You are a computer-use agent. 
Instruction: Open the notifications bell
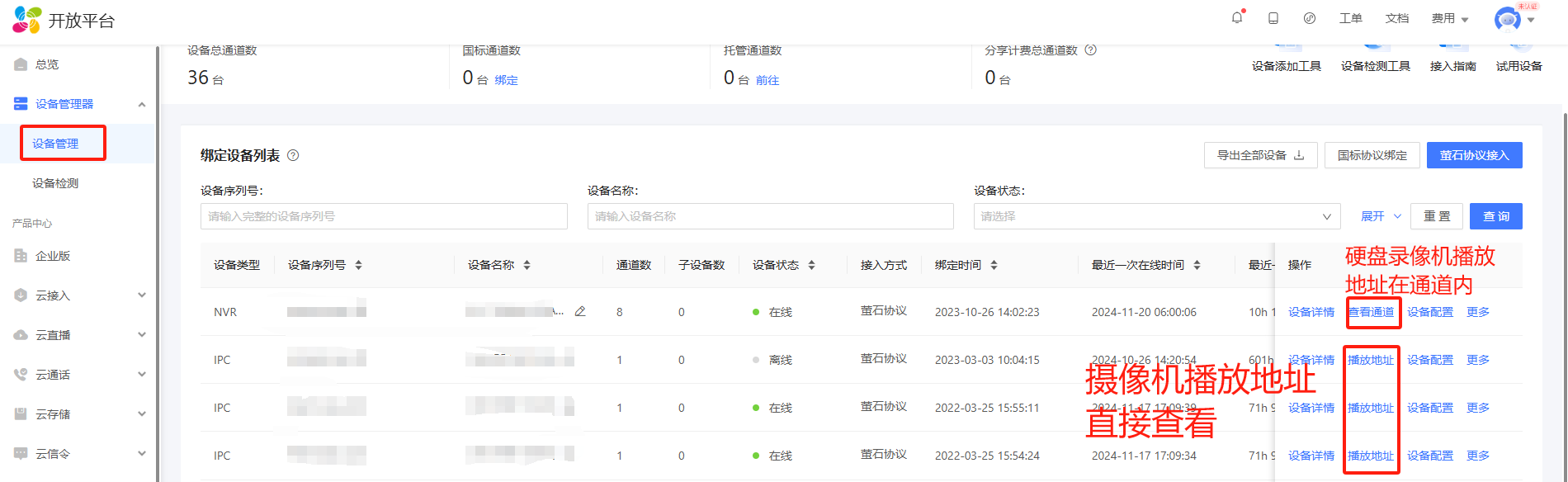[1236, 18]
